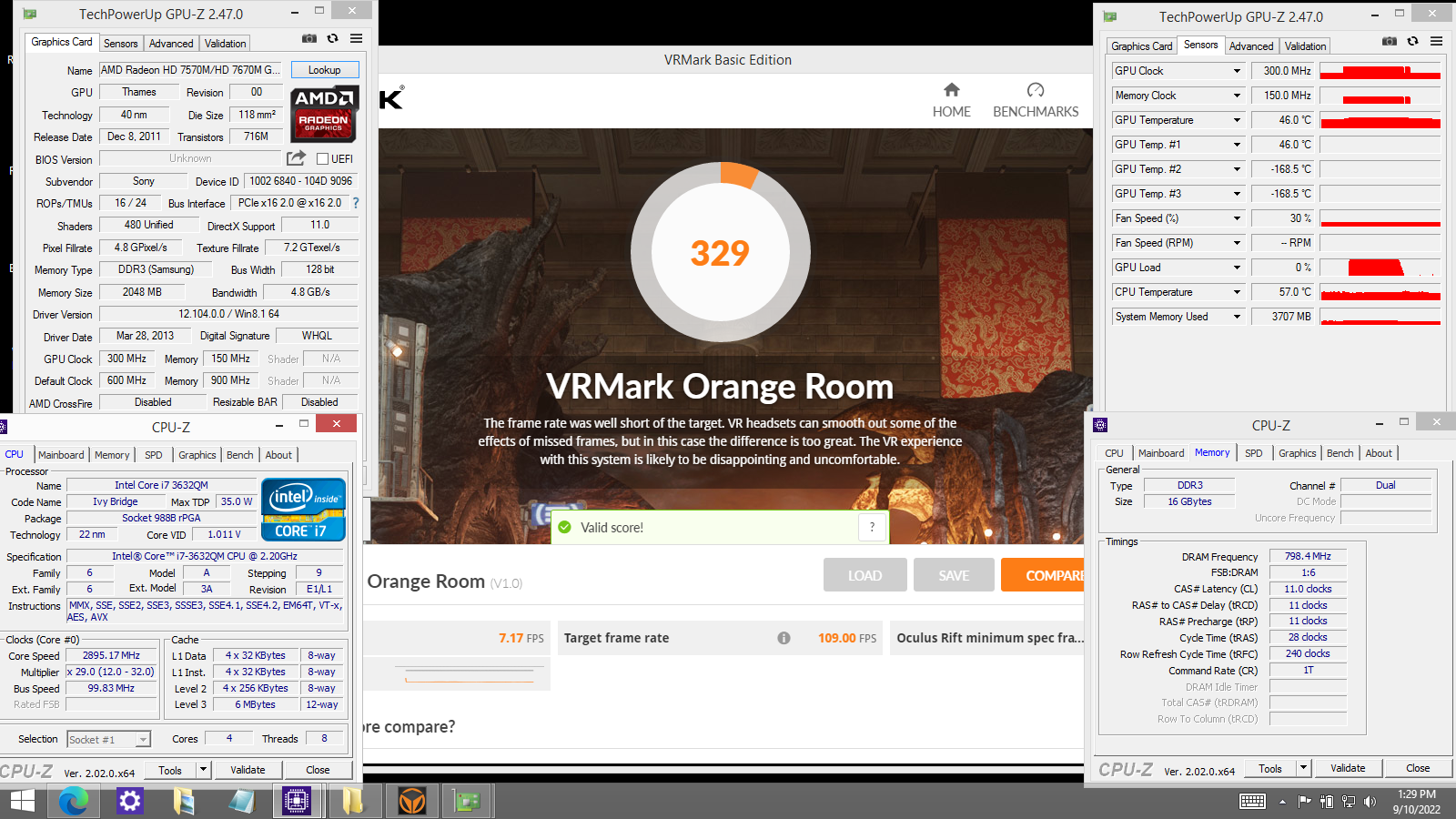
Task: Open the Settings gear icon on the taskbar
Action: tap(130, 801)
